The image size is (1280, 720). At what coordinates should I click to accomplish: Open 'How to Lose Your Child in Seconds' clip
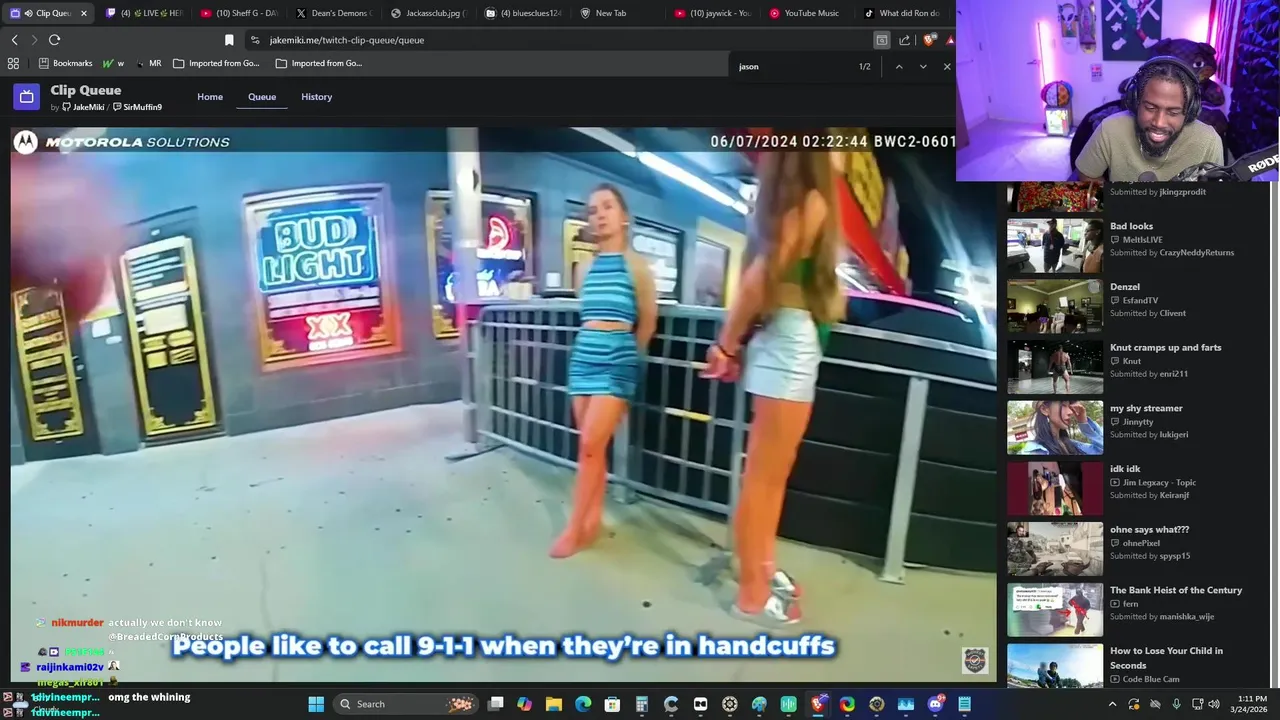[1166, 657]
